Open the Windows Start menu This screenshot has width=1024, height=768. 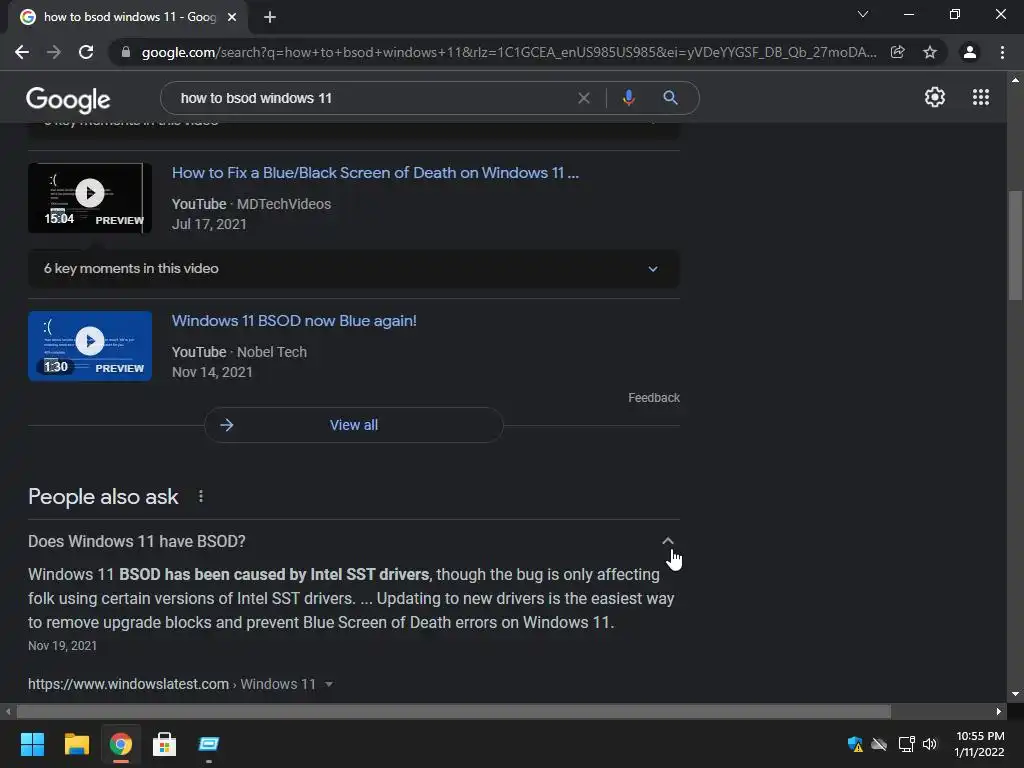32,744
